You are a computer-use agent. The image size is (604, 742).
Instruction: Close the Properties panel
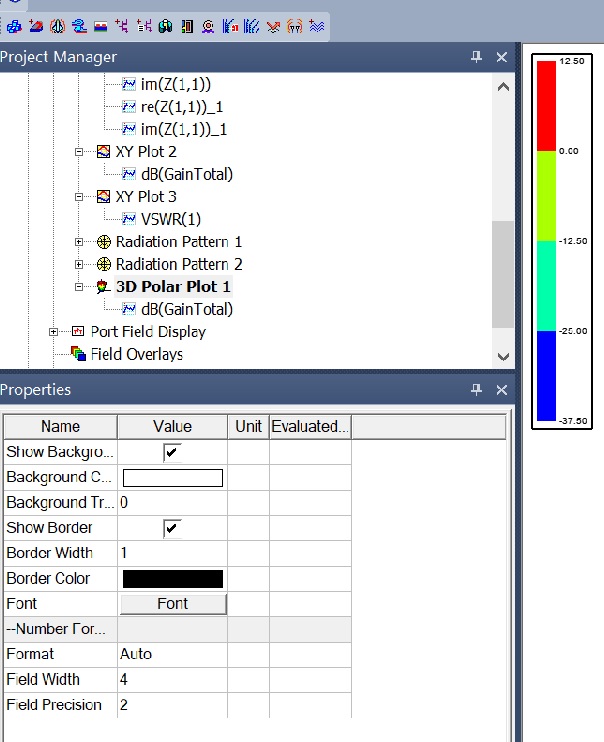click(x=502, y=390)
